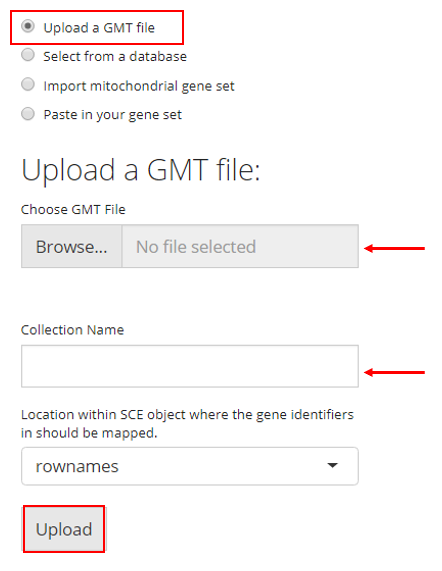This screenshot has width=442, height=571.
Task: Click the Paste in your gene set label
Action: tap(113, 115)
